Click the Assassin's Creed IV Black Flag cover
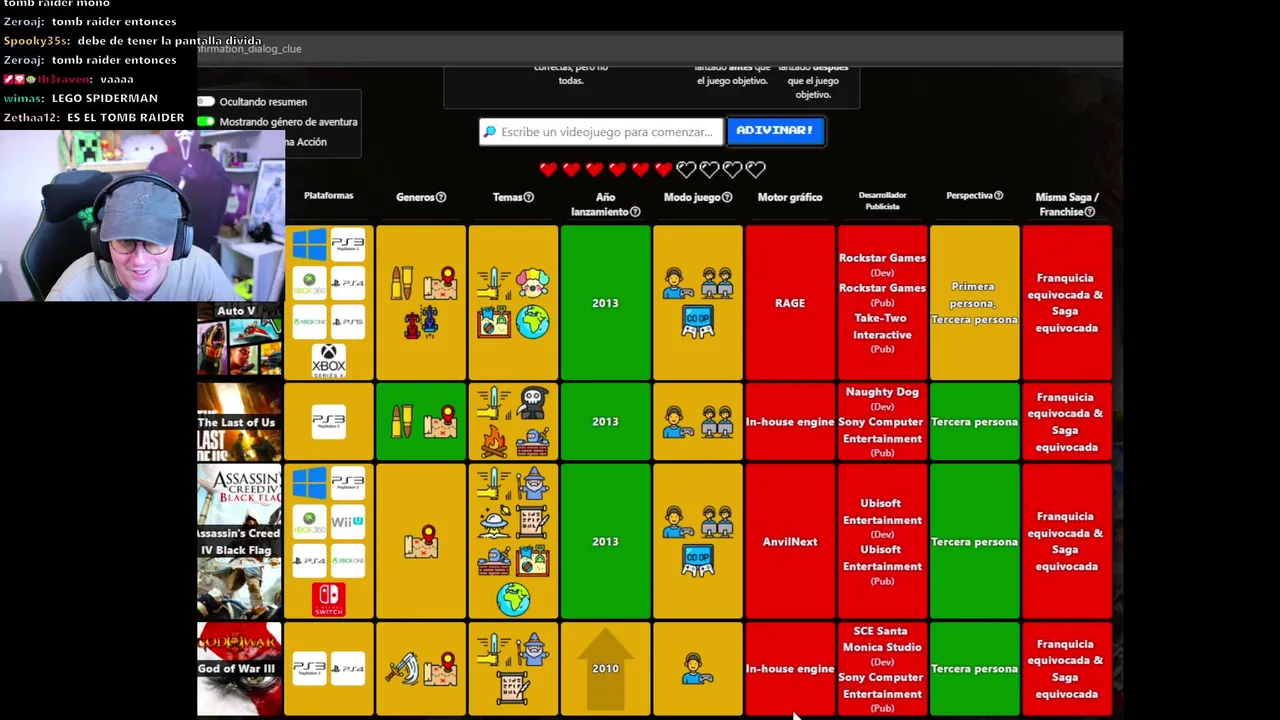Viewport: 1280px width, 720px height. [239, 541]
